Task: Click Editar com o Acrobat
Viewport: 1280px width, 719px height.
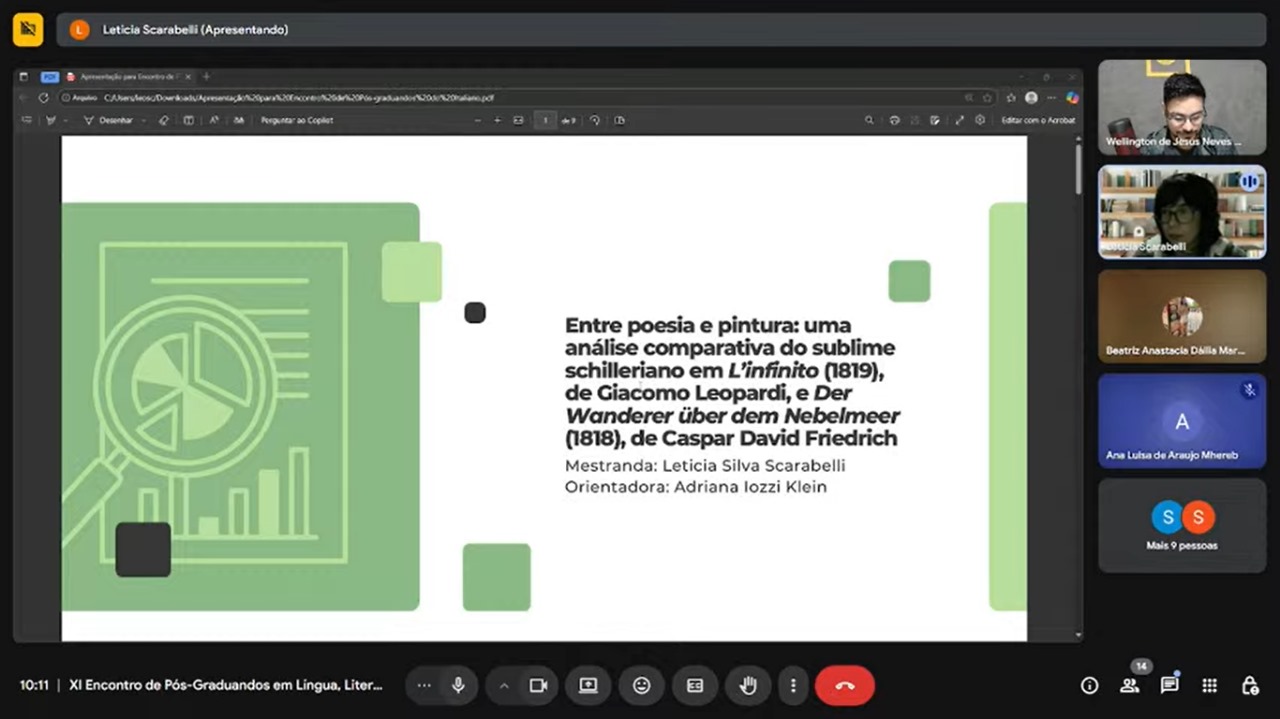Action: pyautogui.click(x=1038, y=120)
